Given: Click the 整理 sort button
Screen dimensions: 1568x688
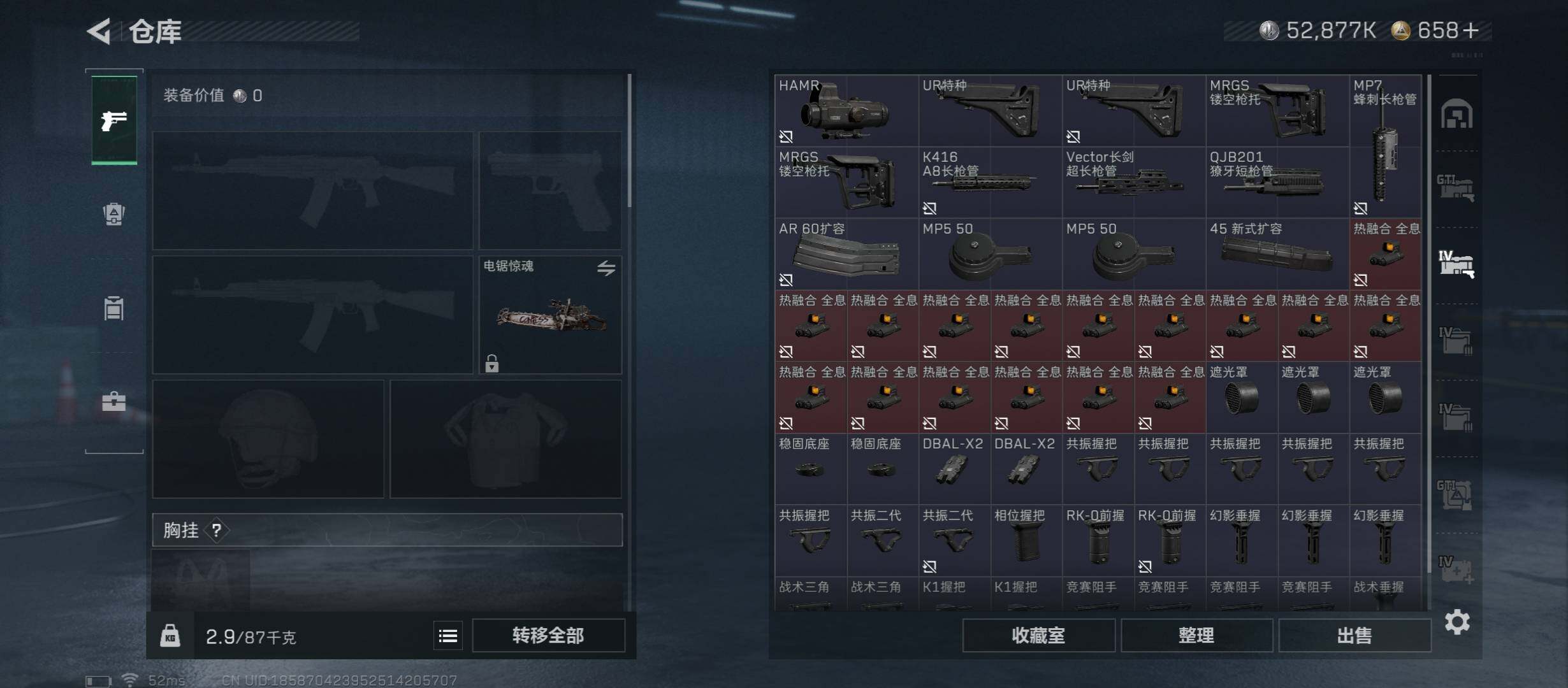Looking at the screenshot, I should [1196, 635].
